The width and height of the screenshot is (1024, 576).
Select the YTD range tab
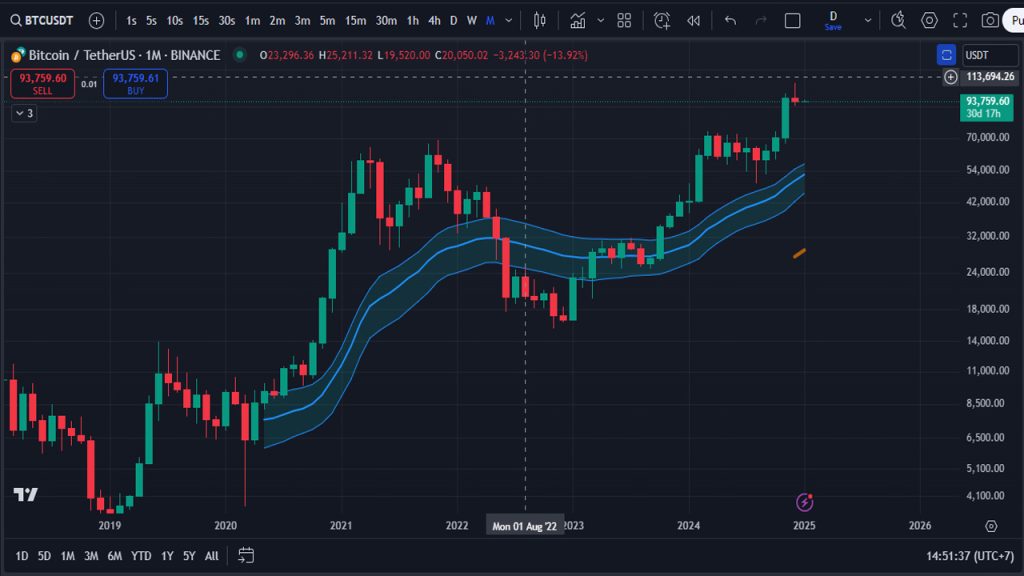(140, 556)
